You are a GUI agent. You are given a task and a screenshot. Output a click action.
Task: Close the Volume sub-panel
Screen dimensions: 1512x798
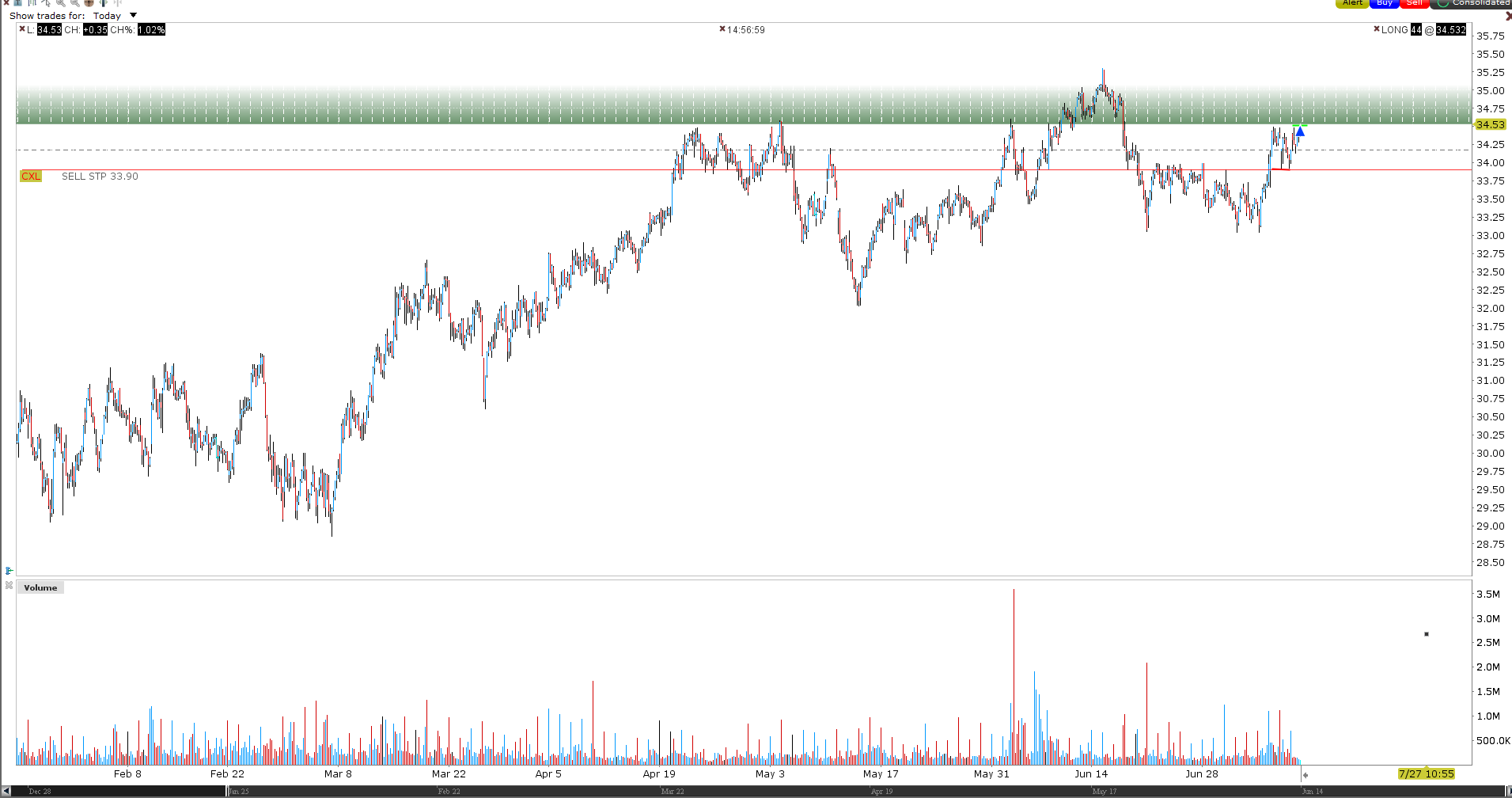pos(9,586)
